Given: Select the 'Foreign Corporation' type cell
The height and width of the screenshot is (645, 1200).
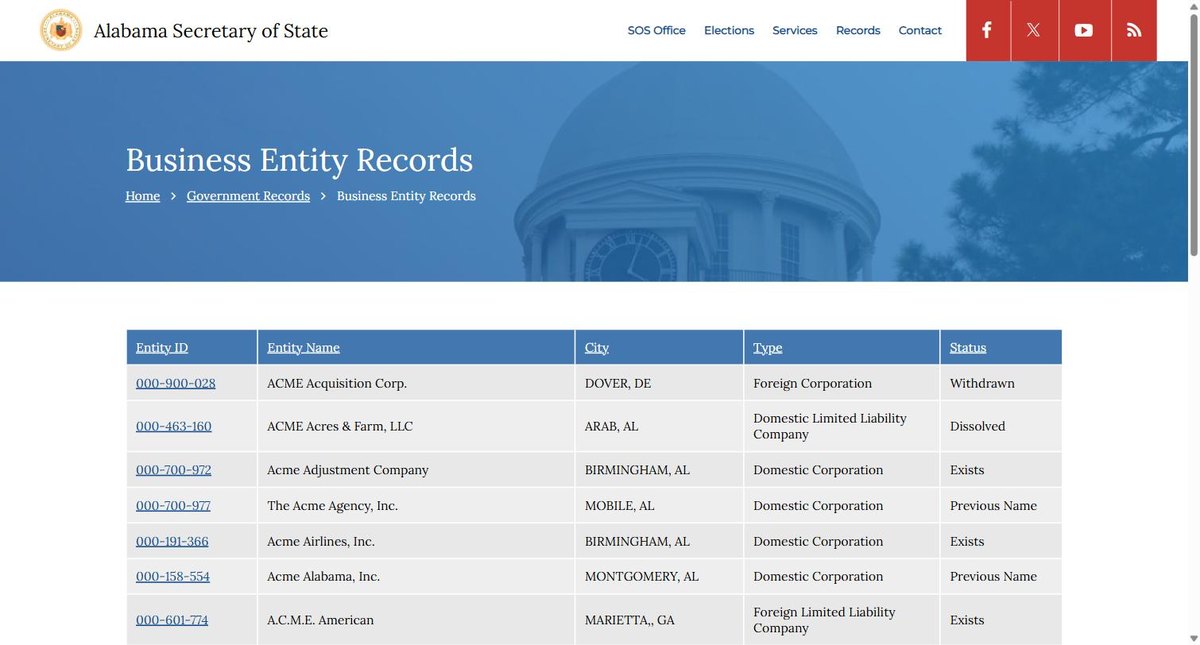Looking at the screenshot, I should [x=841, y=383].
